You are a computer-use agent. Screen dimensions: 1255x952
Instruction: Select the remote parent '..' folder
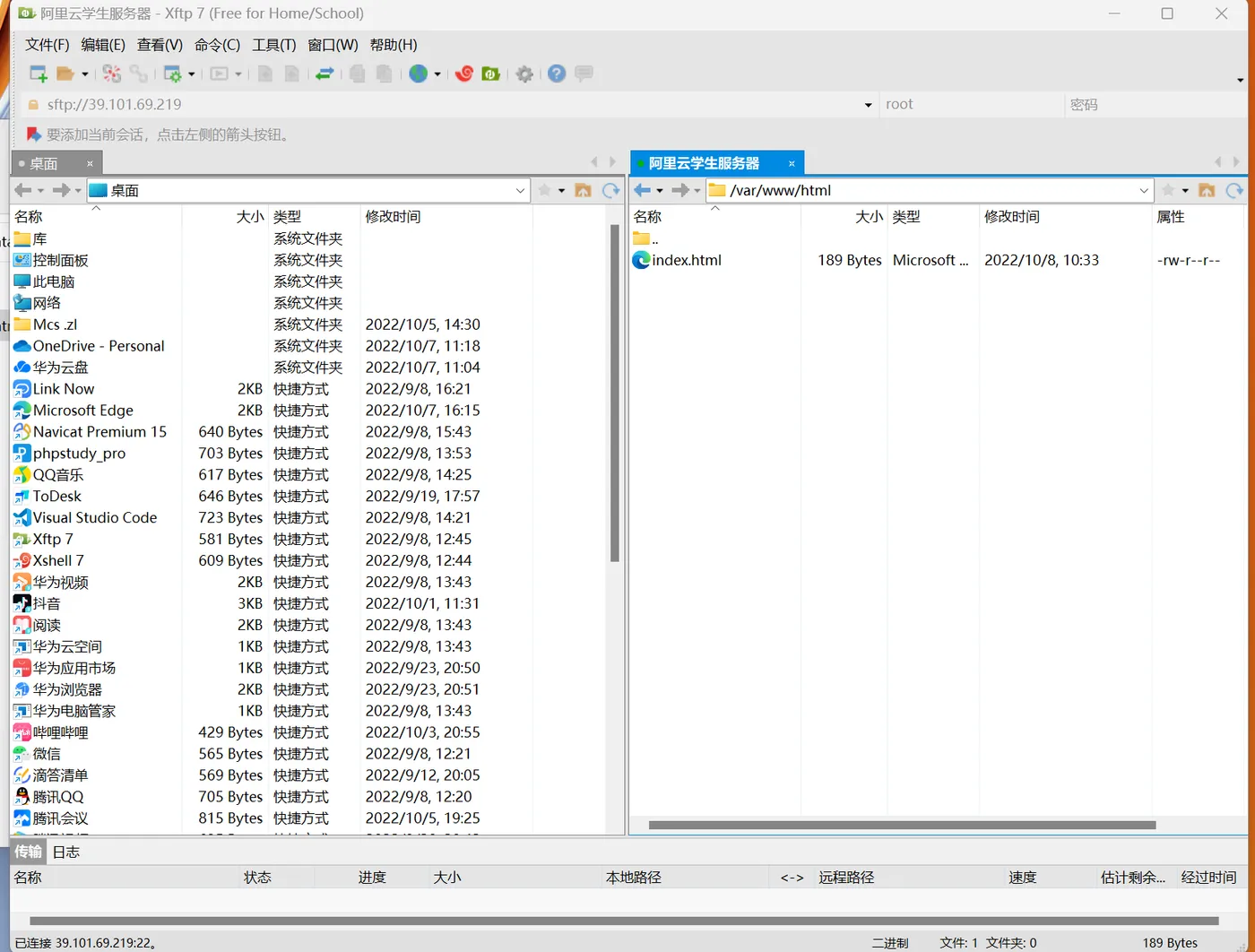point(645,238)
